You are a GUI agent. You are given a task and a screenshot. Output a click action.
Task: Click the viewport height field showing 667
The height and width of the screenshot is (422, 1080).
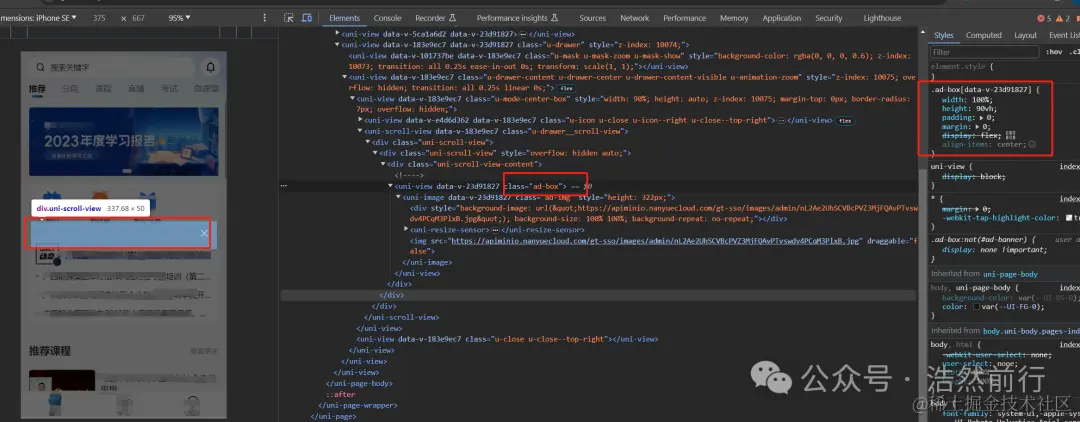click(138, 18)
